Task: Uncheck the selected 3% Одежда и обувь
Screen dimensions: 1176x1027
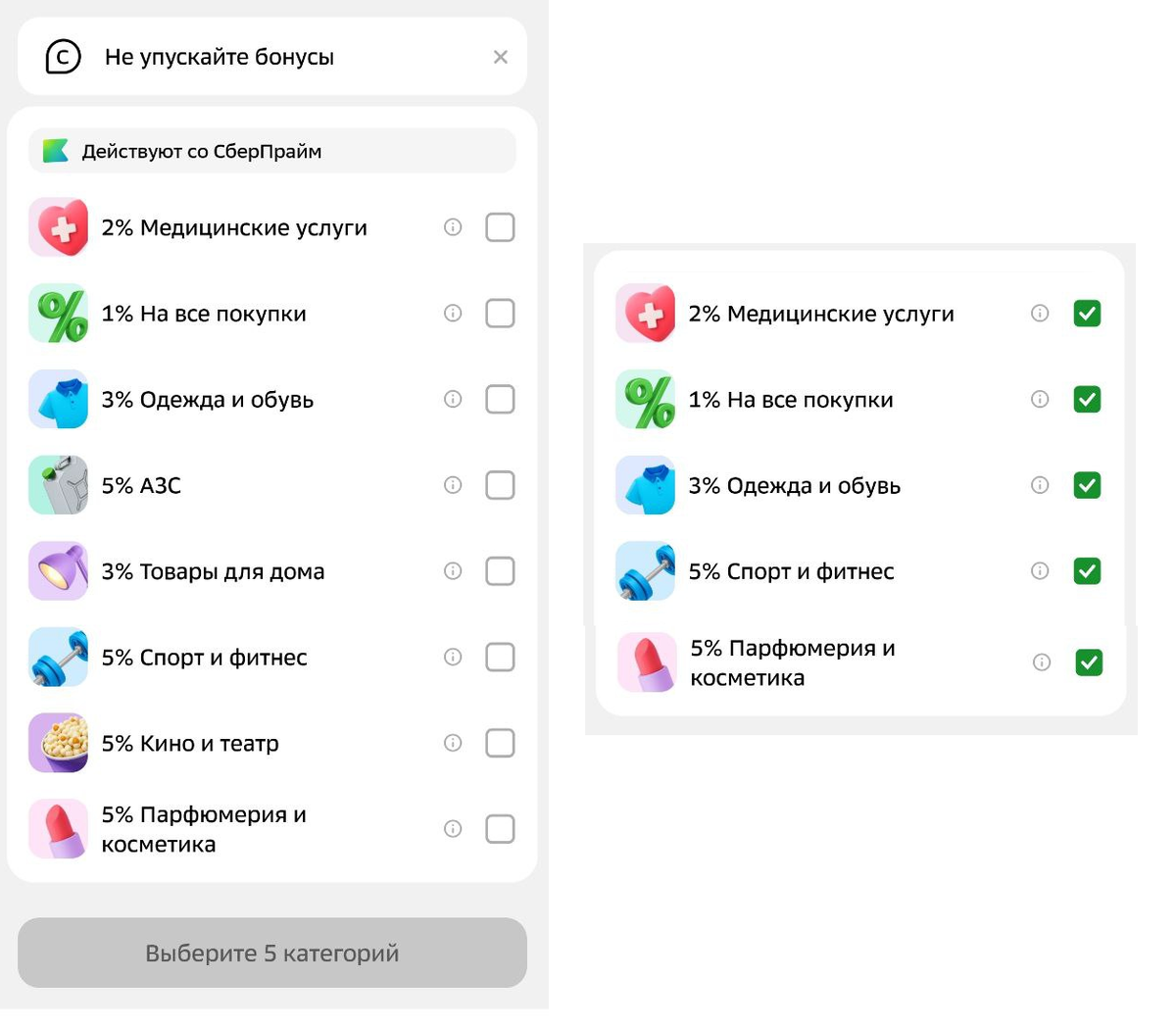Action: (1087, 485)
